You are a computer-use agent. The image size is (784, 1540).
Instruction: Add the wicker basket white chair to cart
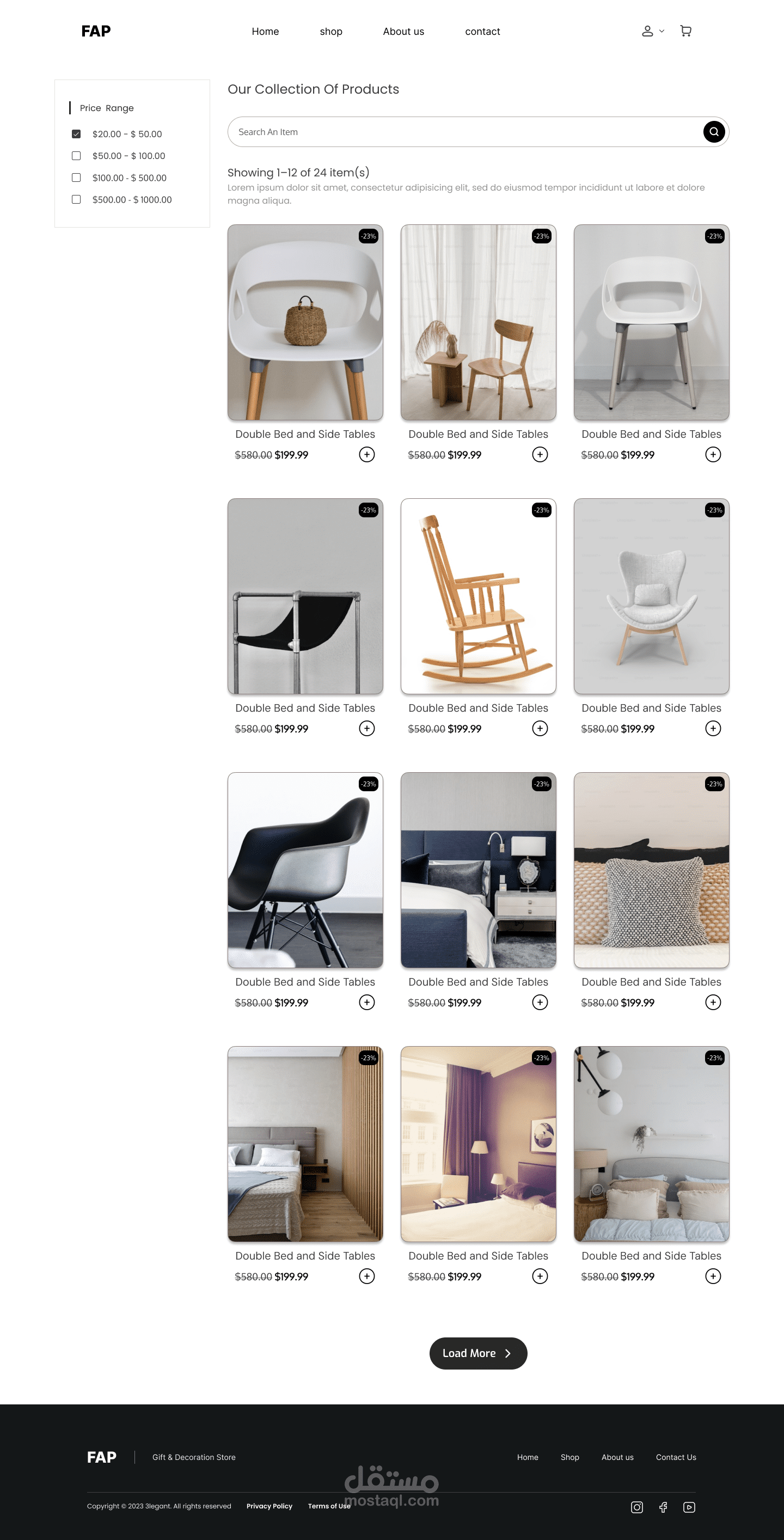coord(366,454)
